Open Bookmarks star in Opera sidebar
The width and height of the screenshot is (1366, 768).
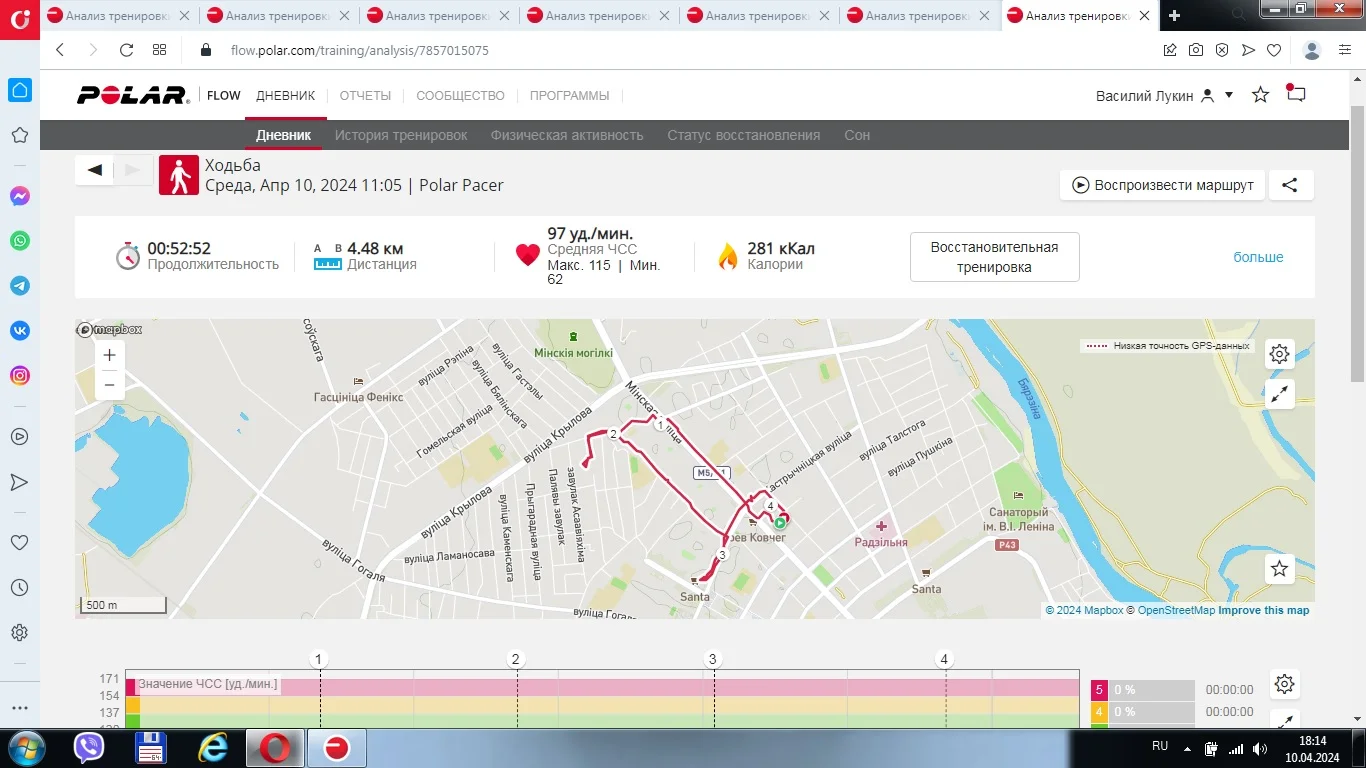(x=19, y=135)
